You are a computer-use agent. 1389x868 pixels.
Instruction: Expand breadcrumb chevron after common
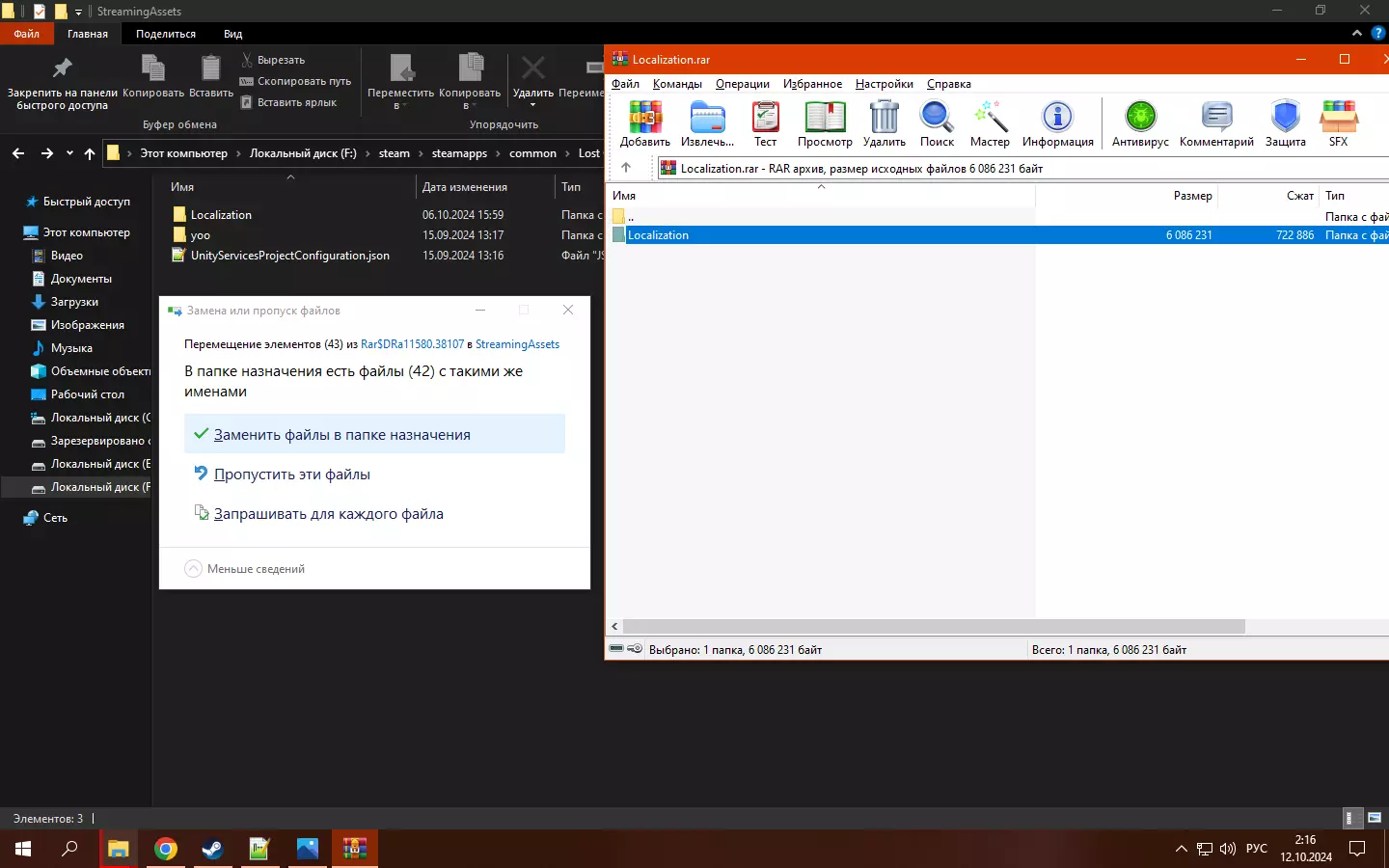(x=567, y=153)
